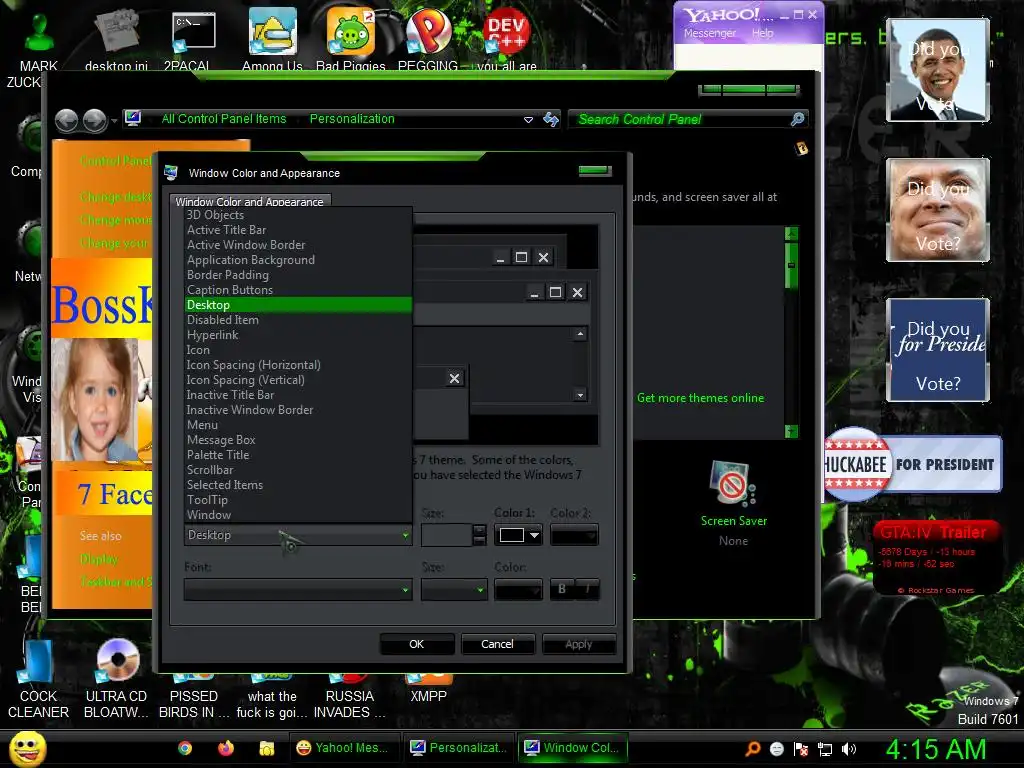
Task: Choose ToolTip from the item list
Action: pyautogui.click(x=298, y=500)
